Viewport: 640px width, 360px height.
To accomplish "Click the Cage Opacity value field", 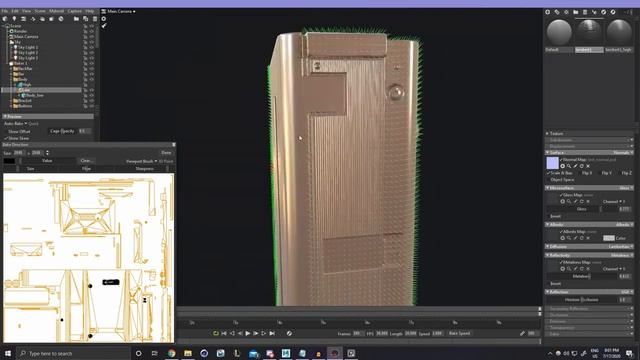I will (84, 131).
